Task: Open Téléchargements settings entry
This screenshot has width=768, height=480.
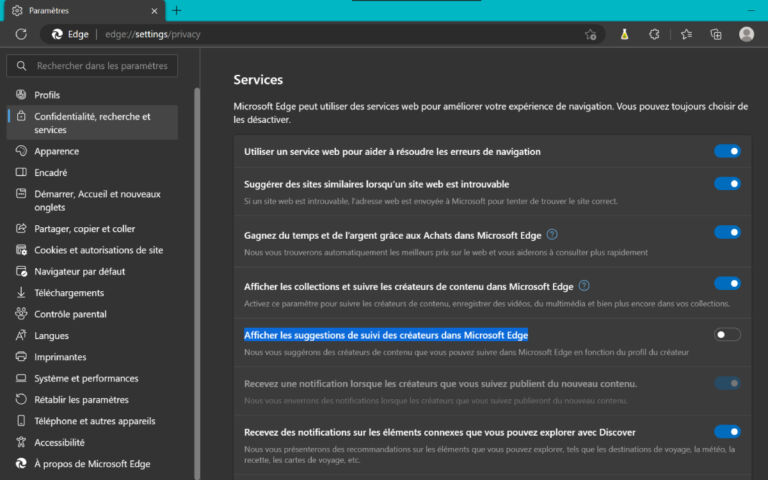Action: coord(92,292)
